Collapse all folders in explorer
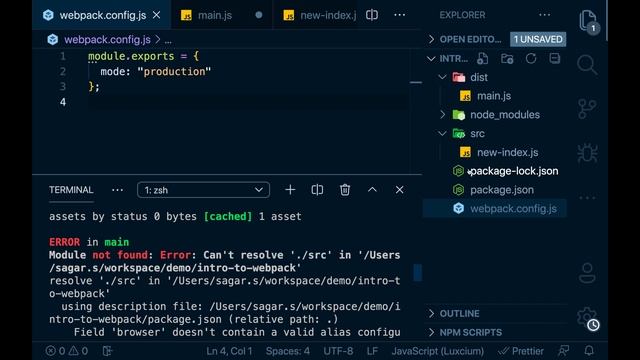 pyautogui.click(x=555, y=58)
